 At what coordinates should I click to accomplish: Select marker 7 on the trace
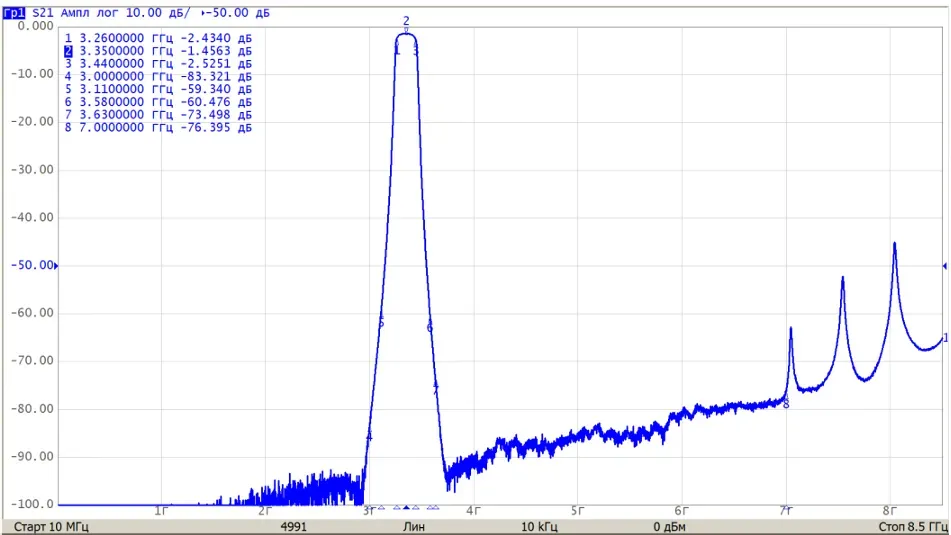click(x=435, y=389)
